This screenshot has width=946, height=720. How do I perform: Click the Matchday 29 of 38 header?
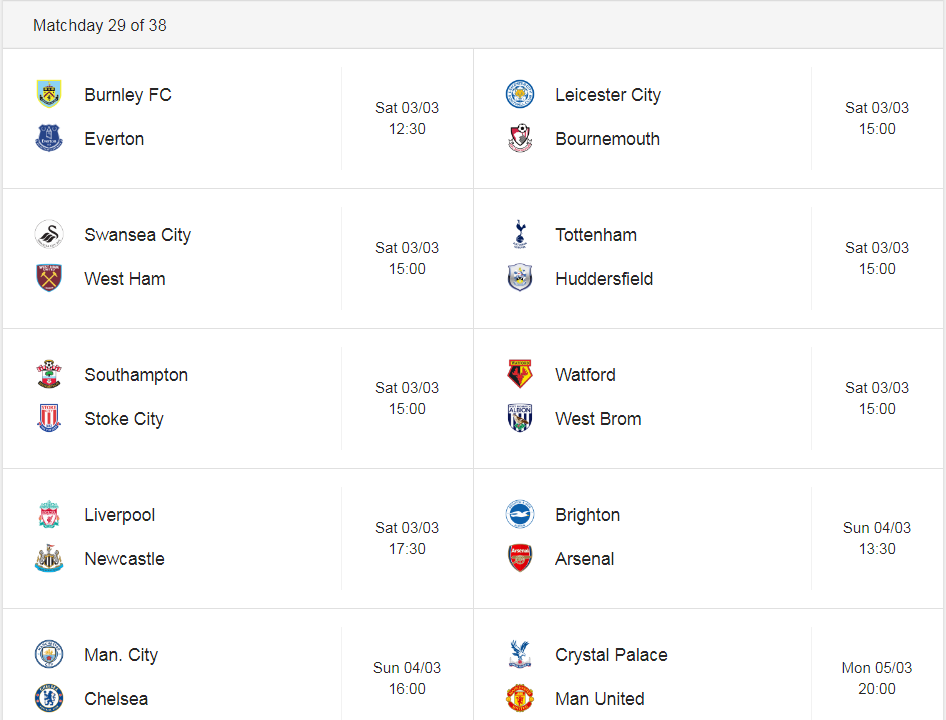pyautogui.click(x=100, y=25)
